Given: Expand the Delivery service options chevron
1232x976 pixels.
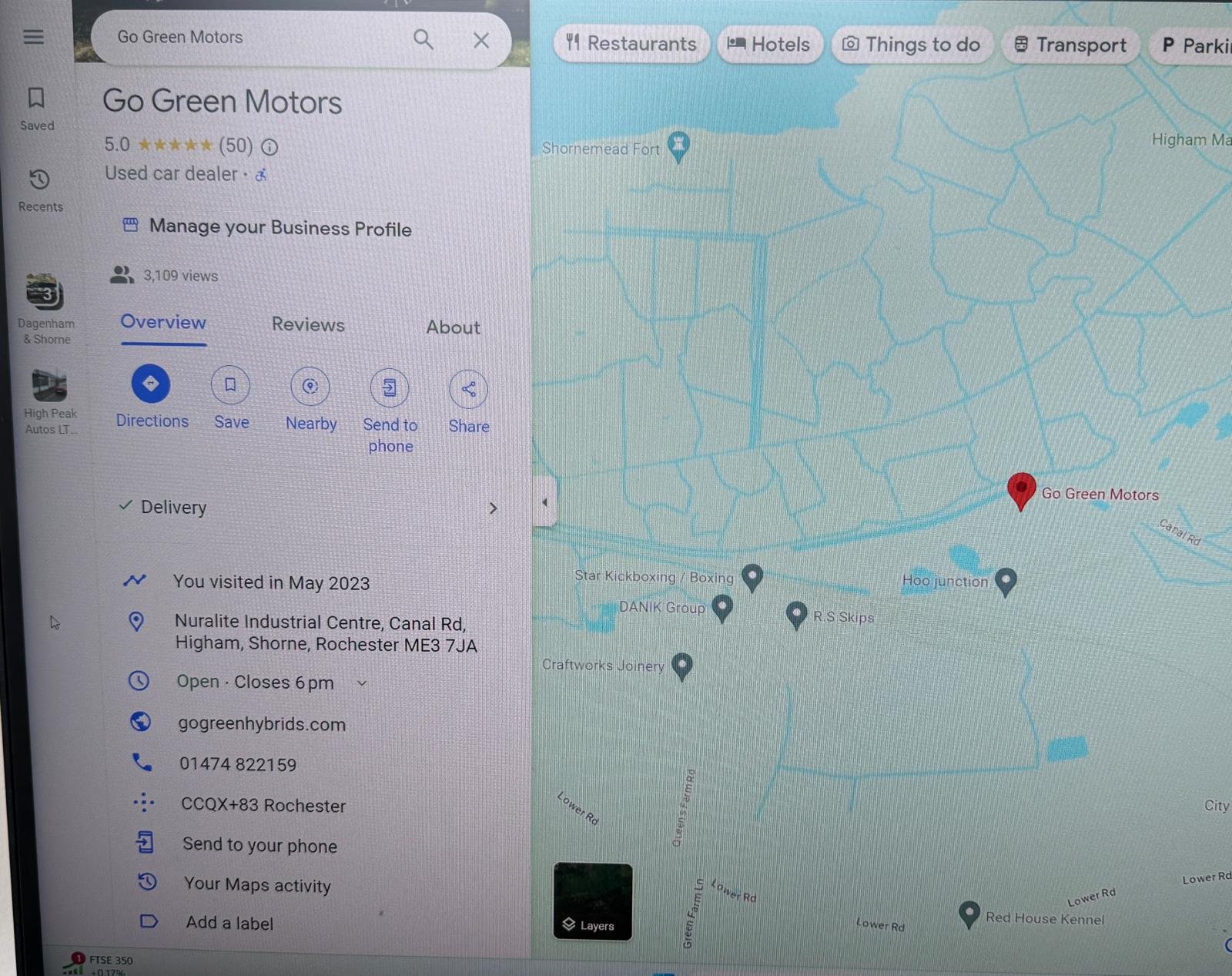Looking at the screenshot, I should click(493, 508).
